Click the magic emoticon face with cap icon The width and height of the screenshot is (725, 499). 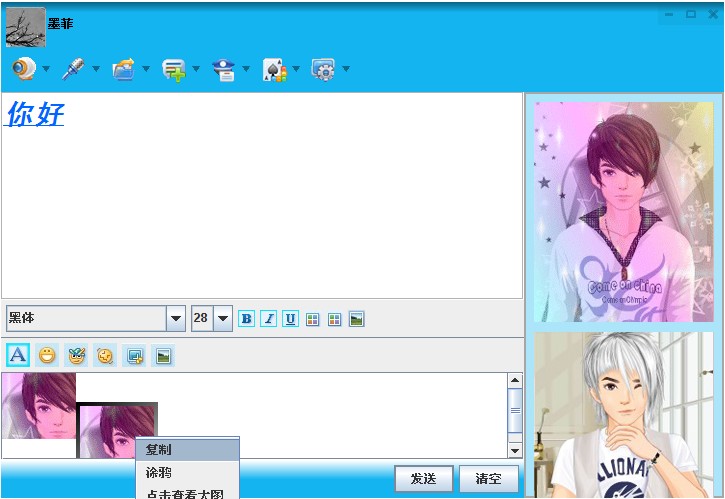tap(76, 355)
